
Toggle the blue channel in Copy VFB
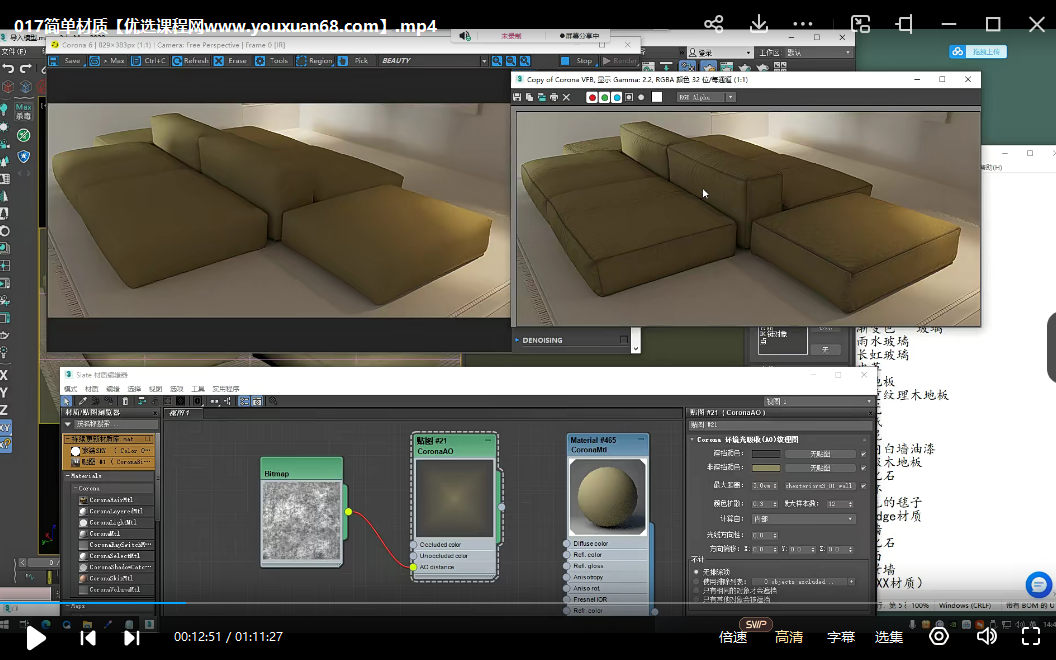[616, 97]
